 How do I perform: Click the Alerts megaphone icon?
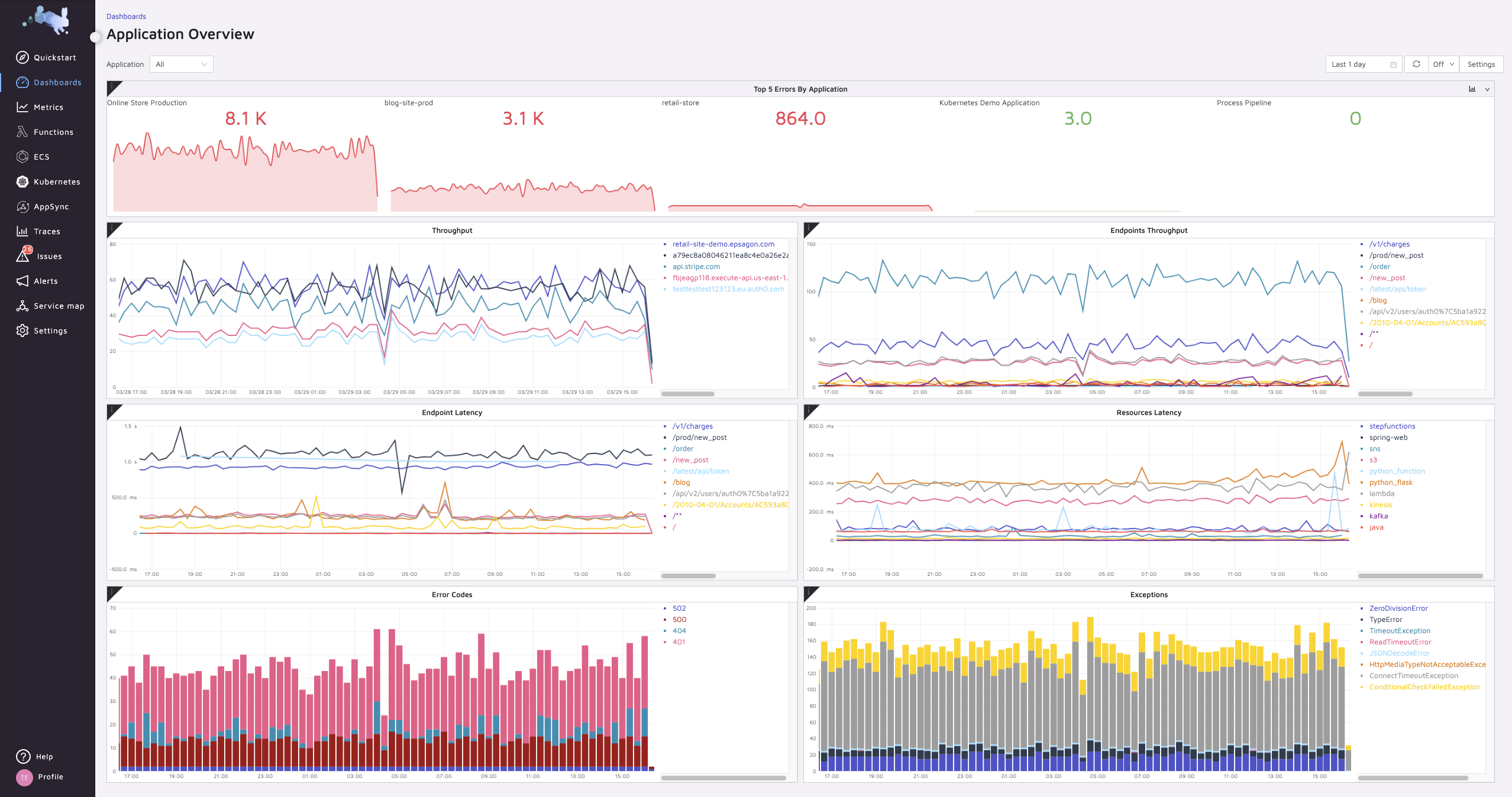tap(22, 281)
